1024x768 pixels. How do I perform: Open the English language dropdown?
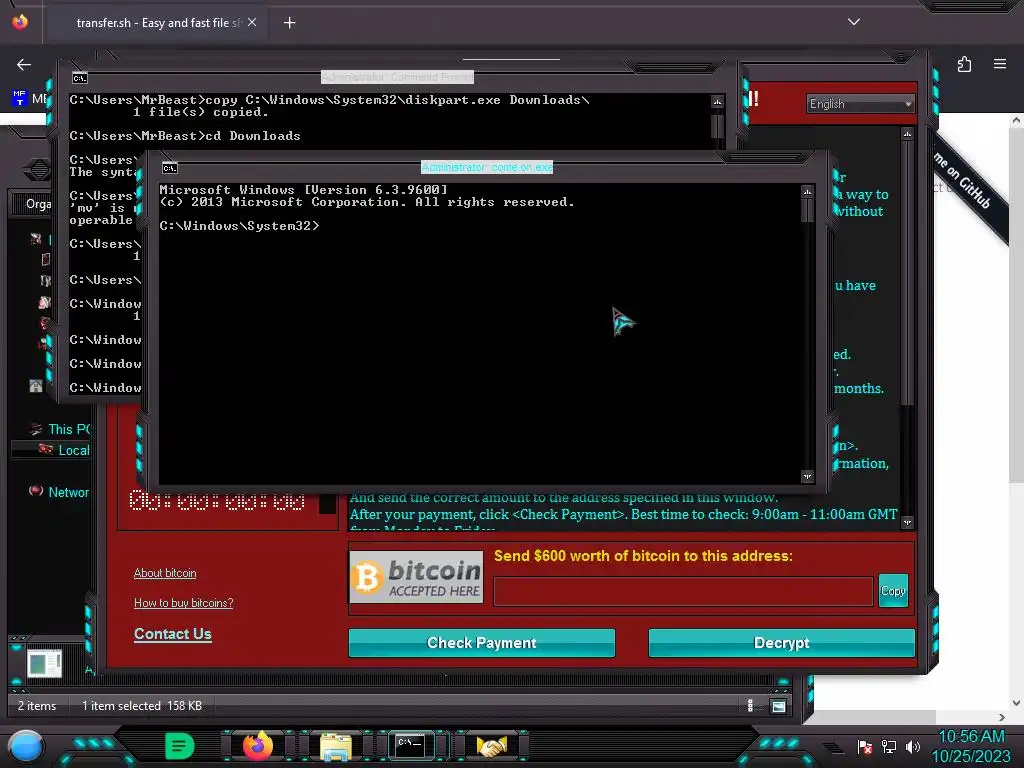(860, 104)
